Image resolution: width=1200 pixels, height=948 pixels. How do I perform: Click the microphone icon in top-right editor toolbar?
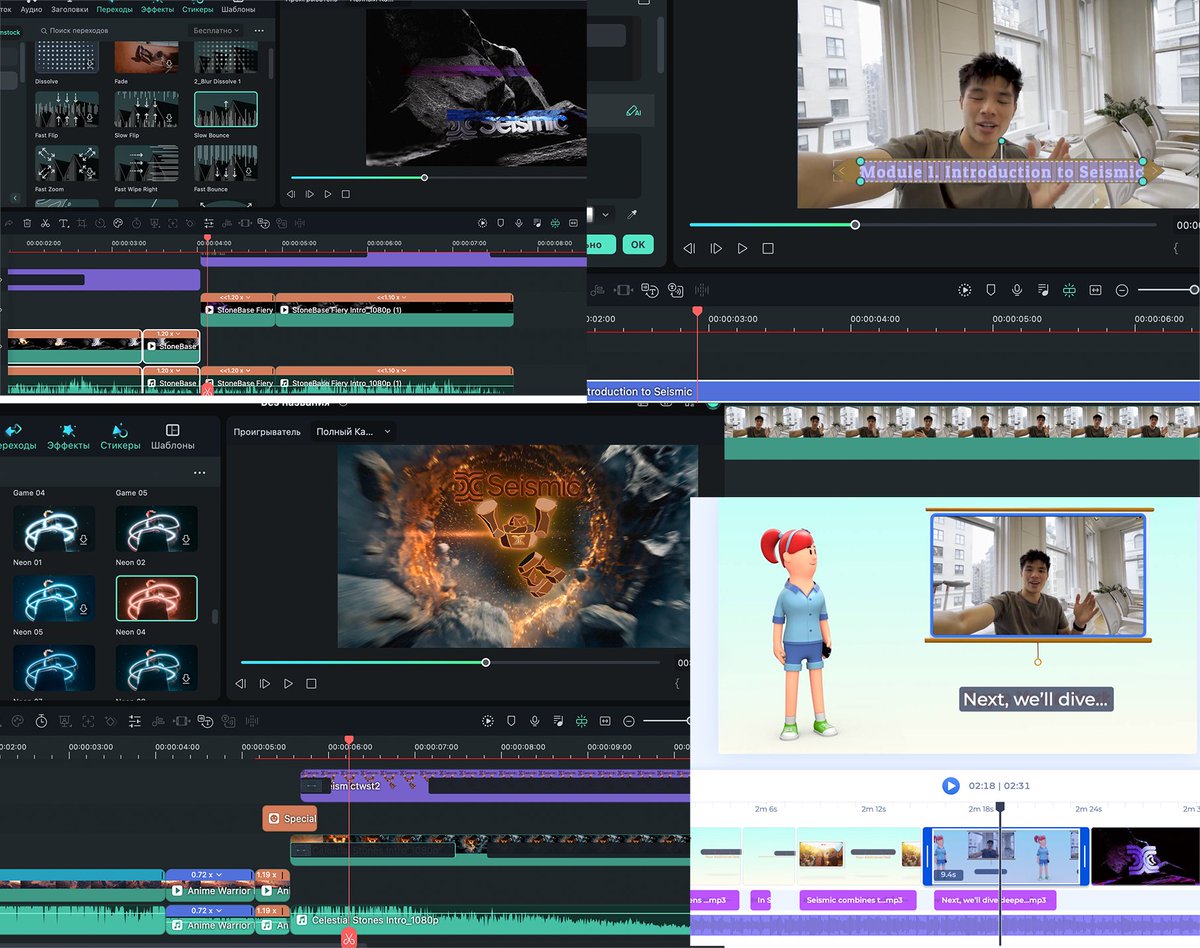(x=1017, y=290)
